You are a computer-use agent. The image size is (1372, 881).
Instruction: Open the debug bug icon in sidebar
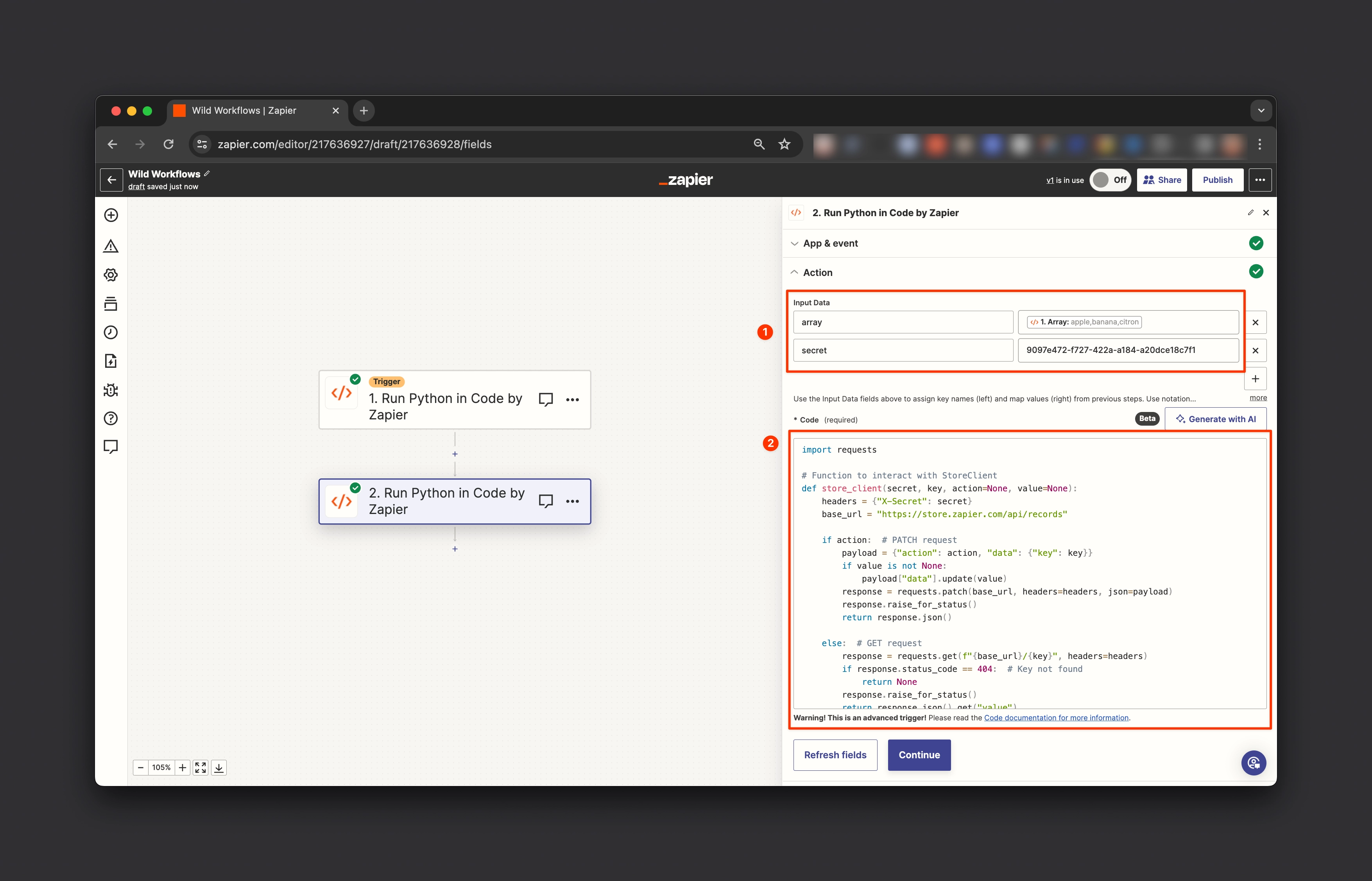point(111,390)
